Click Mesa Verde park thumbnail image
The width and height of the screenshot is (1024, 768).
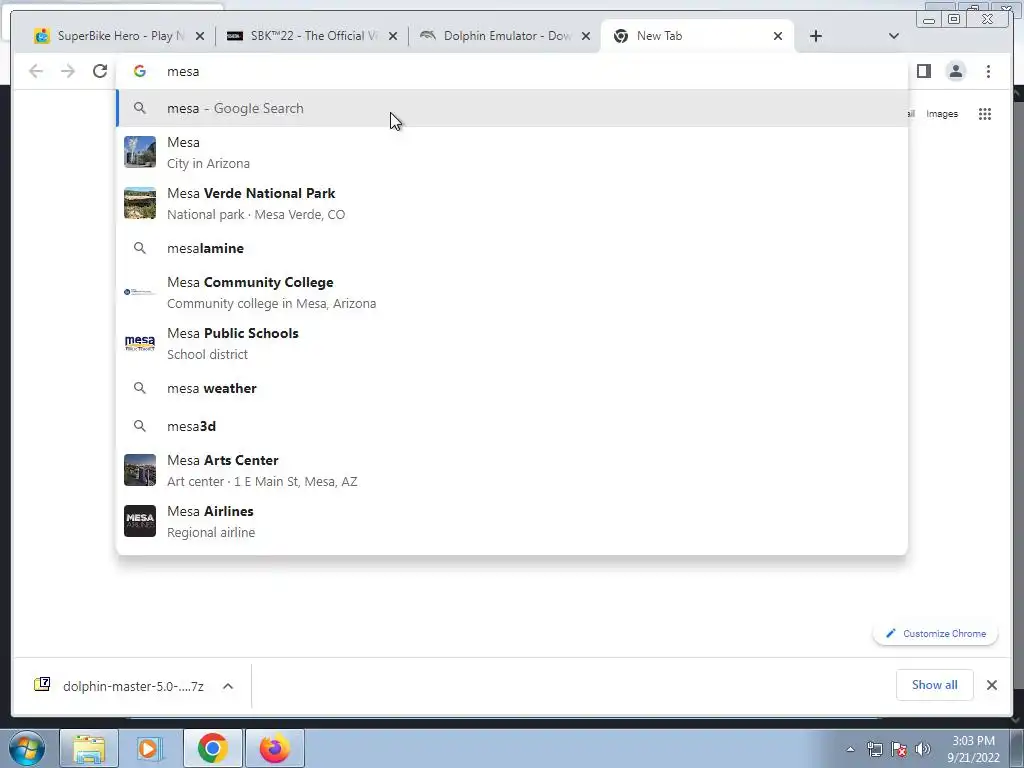click(140, 203)
